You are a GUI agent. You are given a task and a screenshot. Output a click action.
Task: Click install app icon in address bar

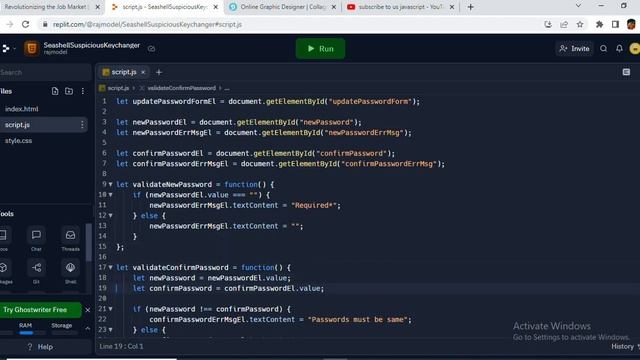(x=548, y=24)
